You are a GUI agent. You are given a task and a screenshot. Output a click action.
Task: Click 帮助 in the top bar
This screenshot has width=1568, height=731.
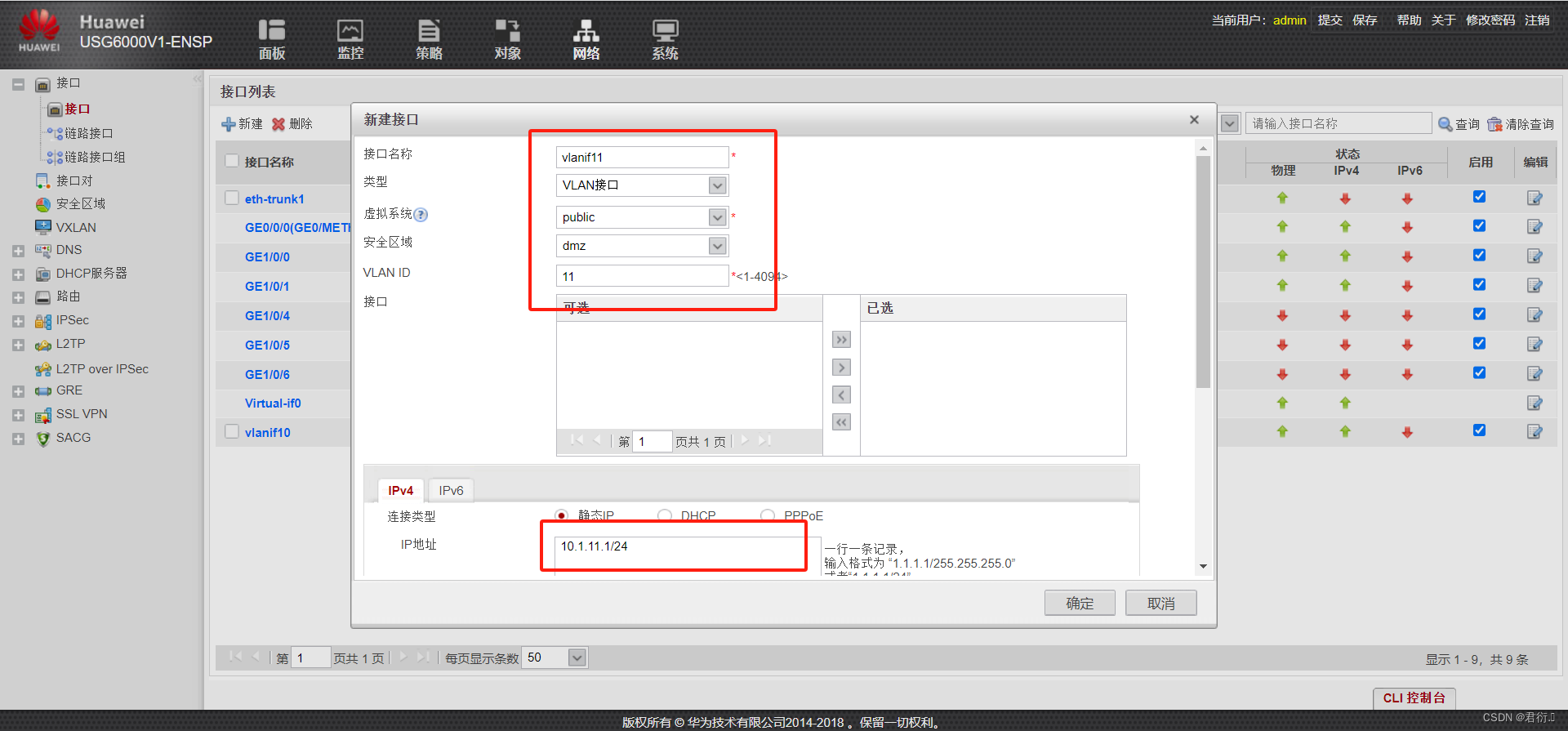click(x=1409, y=20)
